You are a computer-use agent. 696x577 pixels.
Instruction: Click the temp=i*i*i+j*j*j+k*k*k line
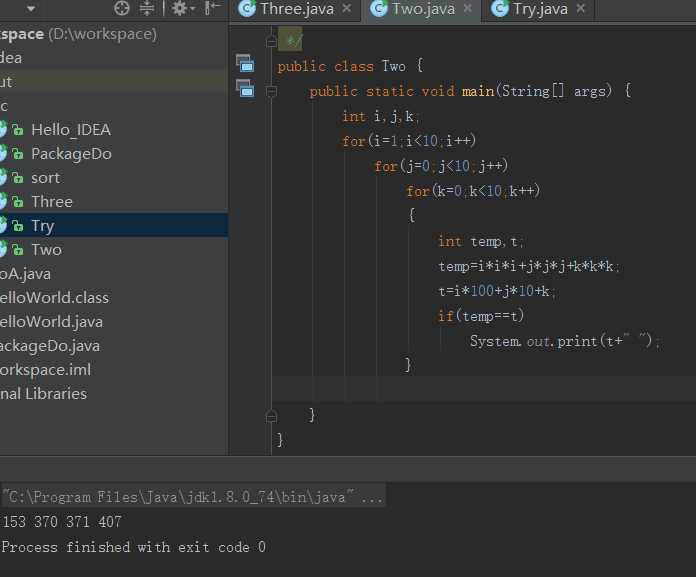[529, 266]
